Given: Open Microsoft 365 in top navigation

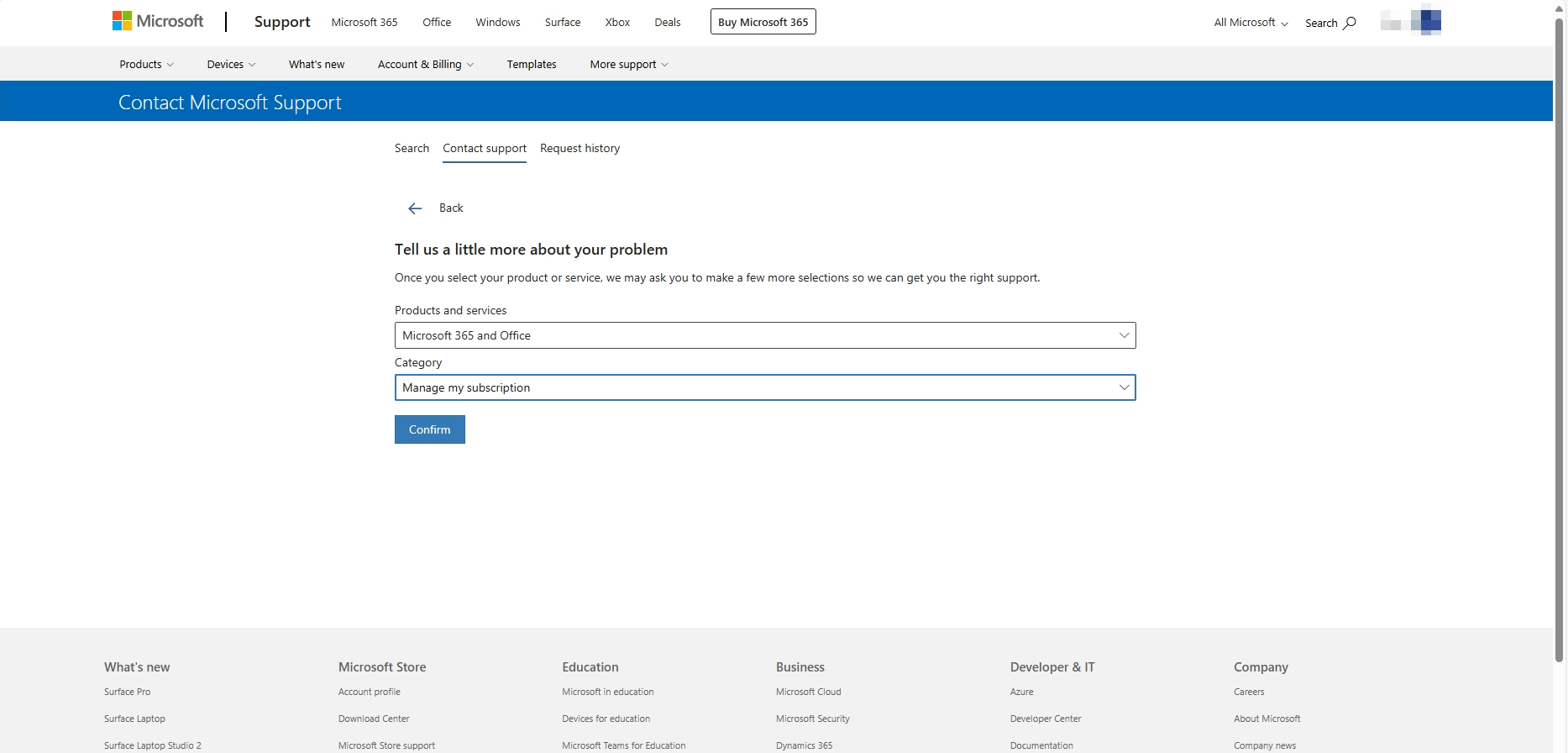Looking at the screenshot, I should (364, 22).
